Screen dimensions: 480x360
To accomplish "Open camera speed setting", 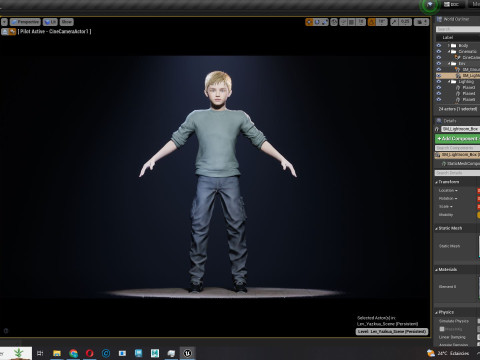I will pyautogui.click(x=421, y=22).
